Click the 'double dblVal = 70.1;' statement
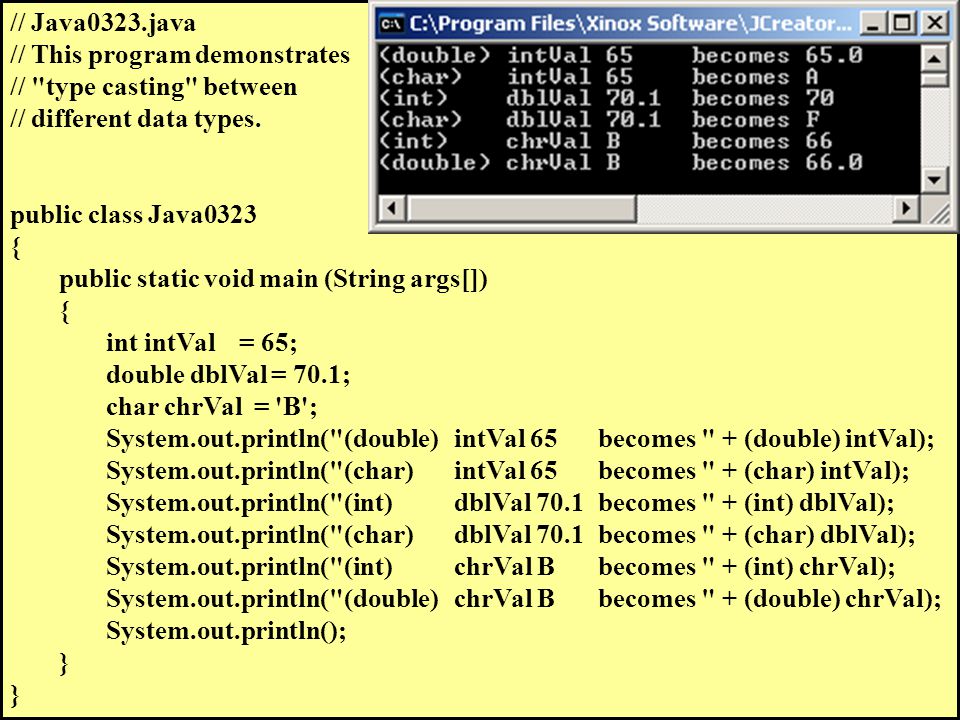 pyautogui.click(x=228, y=374)
